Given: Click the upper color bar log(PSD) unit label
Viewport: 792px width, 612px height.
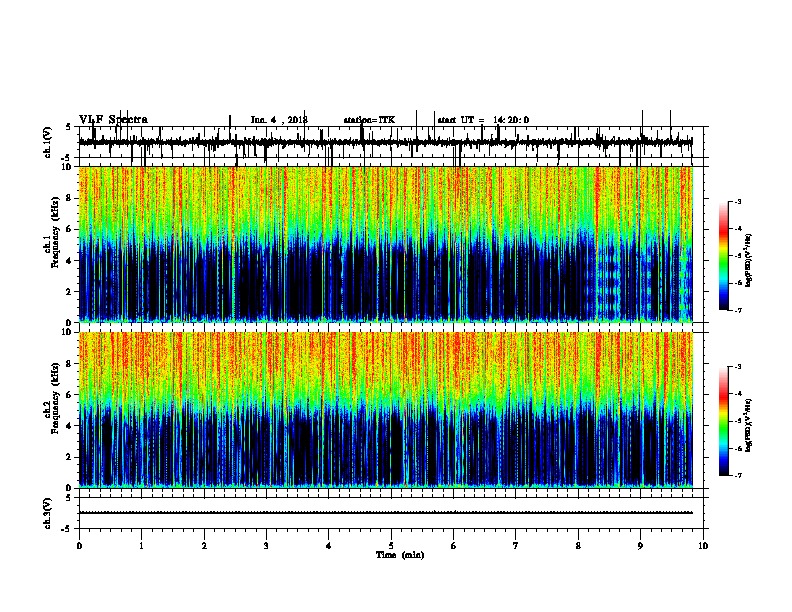Looking at the screenshot, I should [748, 260].
